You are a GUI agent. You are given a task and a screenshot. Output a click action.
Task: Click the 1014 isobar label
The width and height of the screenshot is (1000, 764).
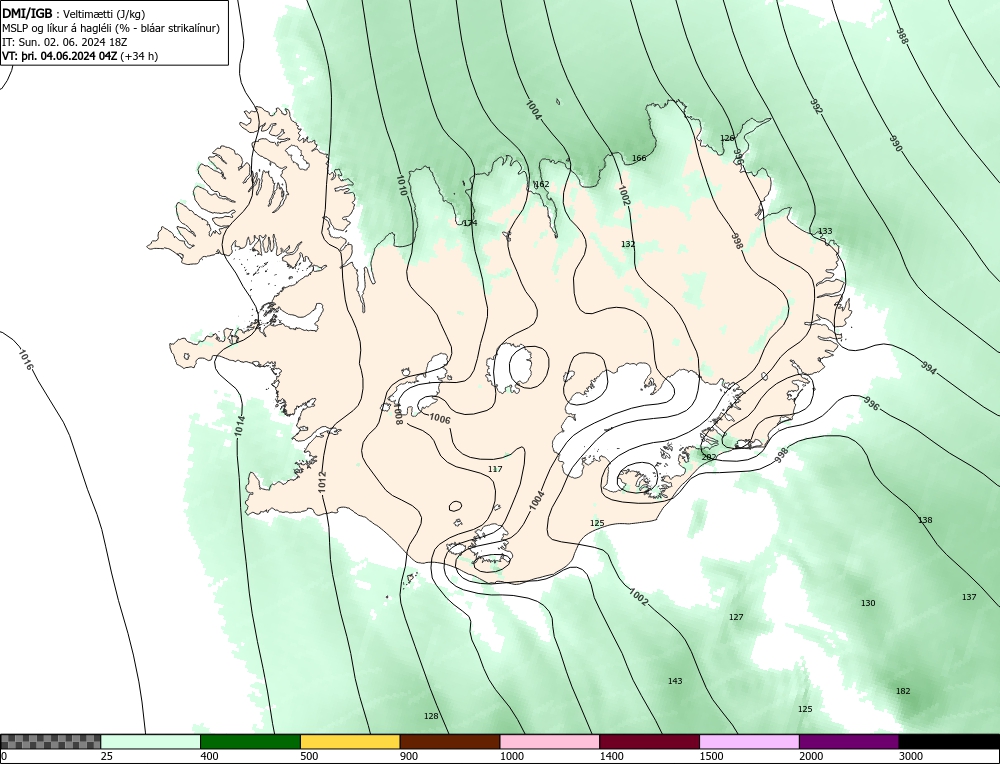(239, 426)
